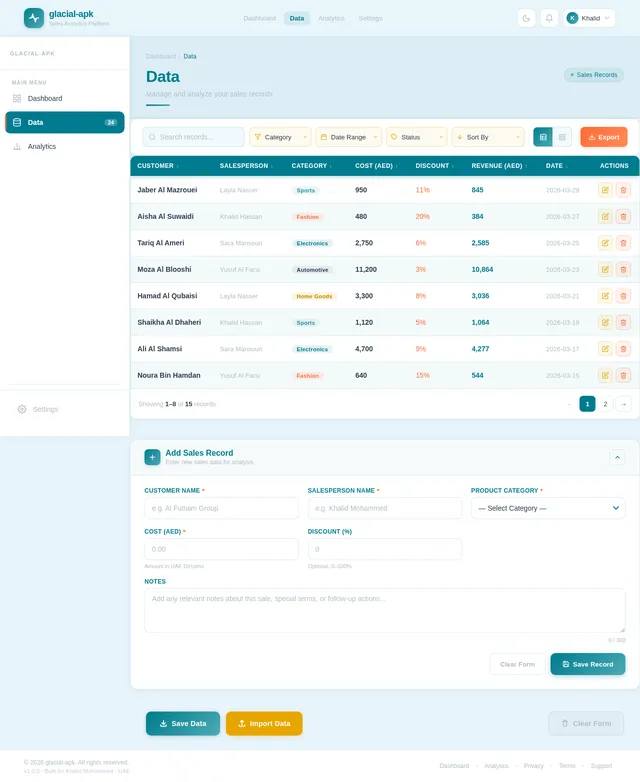Delete Noura Bin Hamdan record
This screenshot has height=782, width=640.
[623, 375]
